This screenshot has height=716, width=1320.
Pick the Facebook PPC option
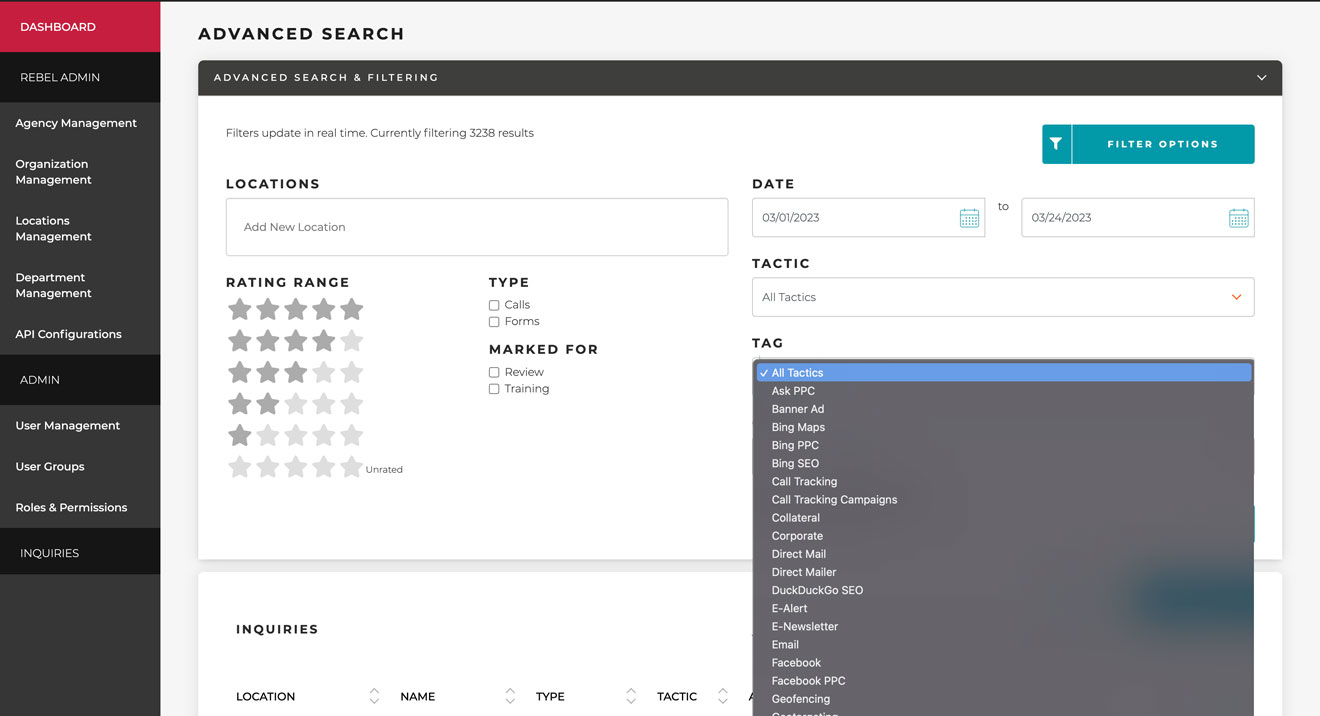[x=1004, y=680]
